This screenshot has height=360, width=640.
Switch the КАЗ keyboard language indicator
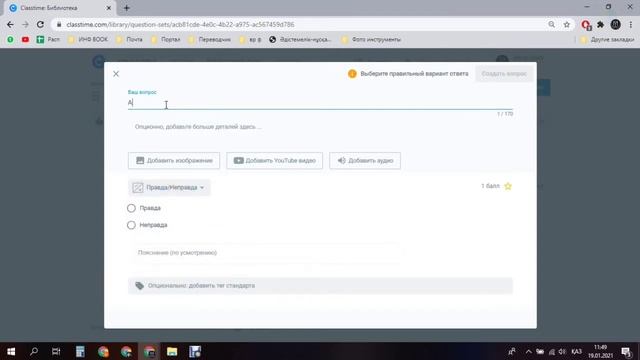(x=576, y=351)
